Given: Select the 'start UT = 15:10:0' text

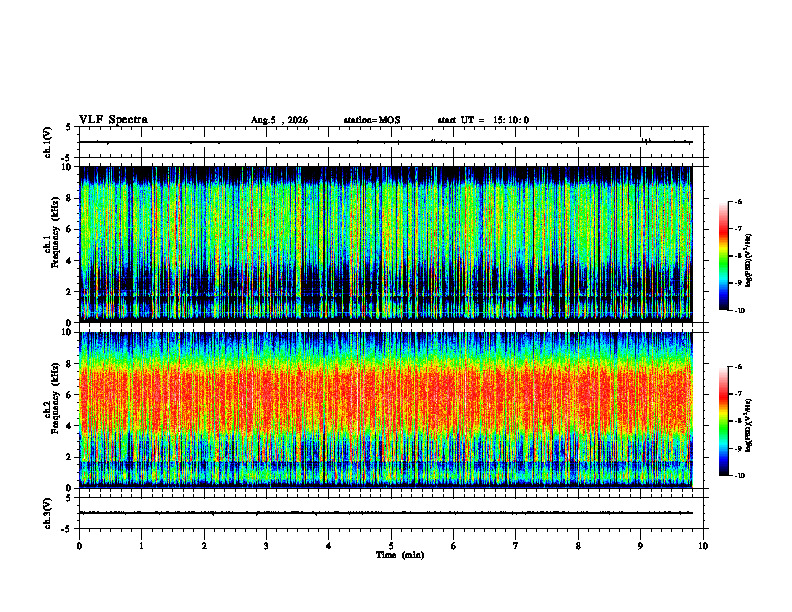Looking at the screenshot, I should coord(483,120).
